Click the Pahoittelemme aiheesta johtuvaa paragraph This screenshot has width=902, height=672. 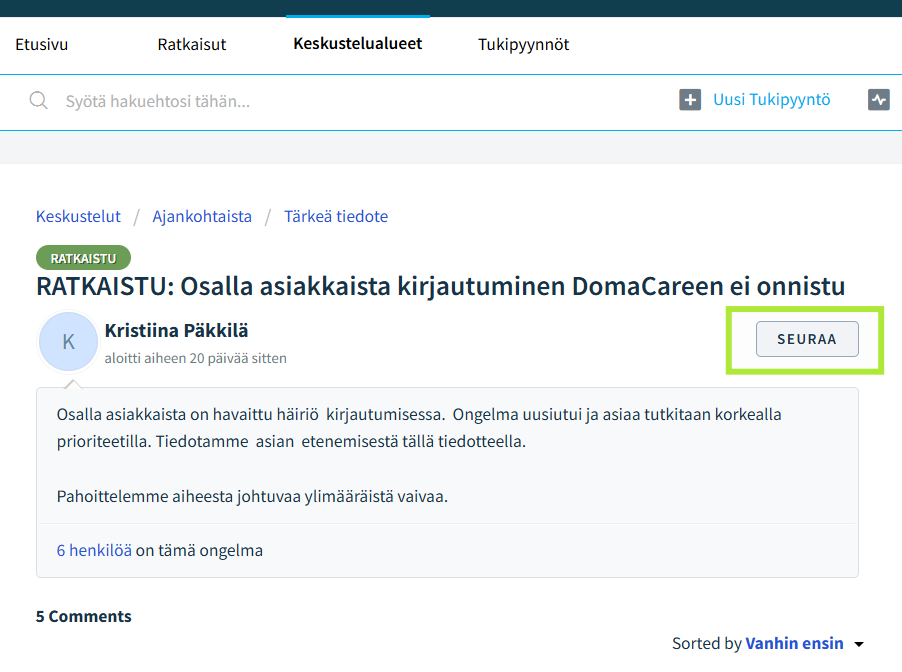(252, 496)
